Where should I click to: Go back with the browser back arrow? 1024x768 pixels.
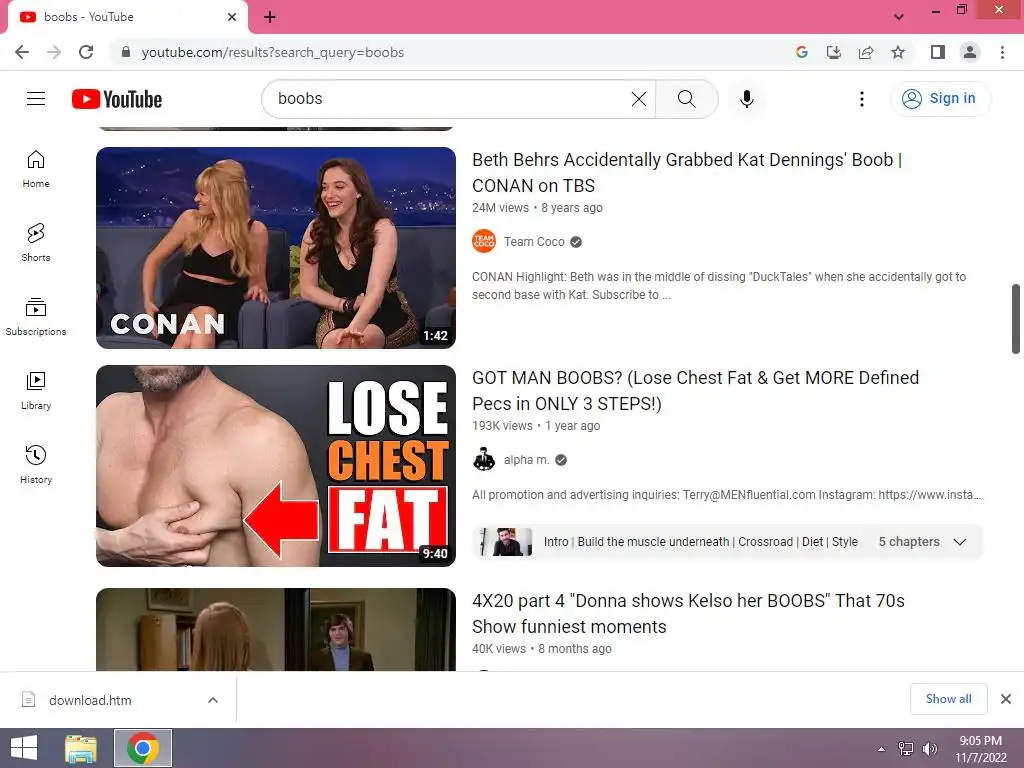(22, 52)
